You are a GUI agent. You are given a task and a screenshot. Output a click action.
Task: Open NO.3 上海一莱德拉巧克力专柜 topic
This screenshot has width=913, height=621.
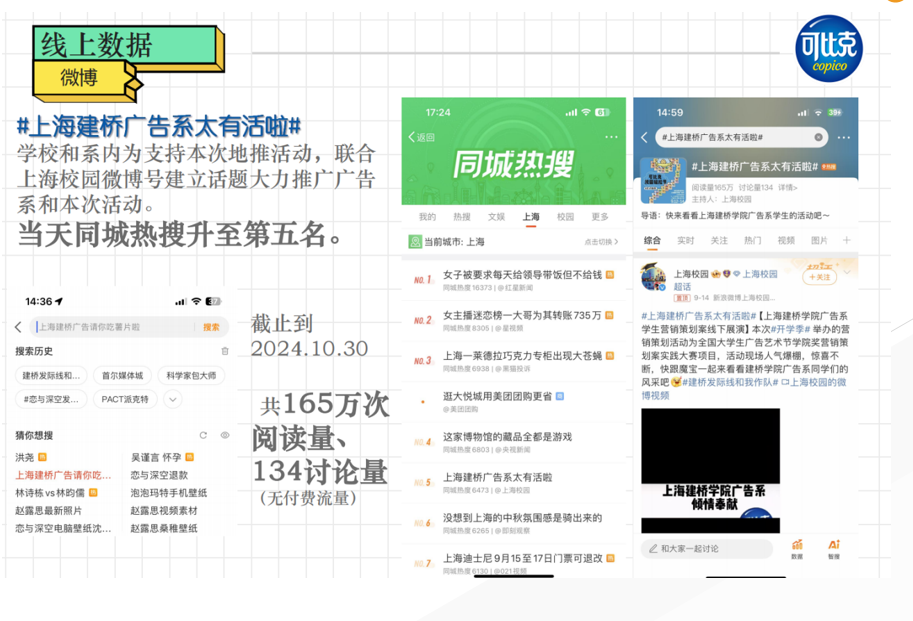coord(514,361)
